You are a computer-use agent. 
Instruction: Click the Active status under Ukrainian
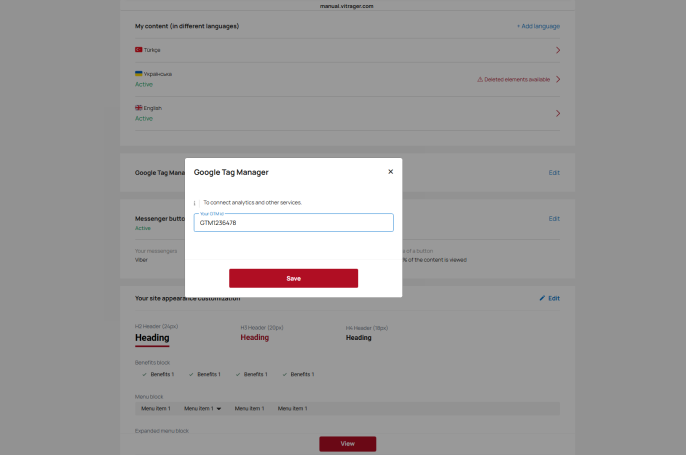pyautogui.click(x=144, y=84)
